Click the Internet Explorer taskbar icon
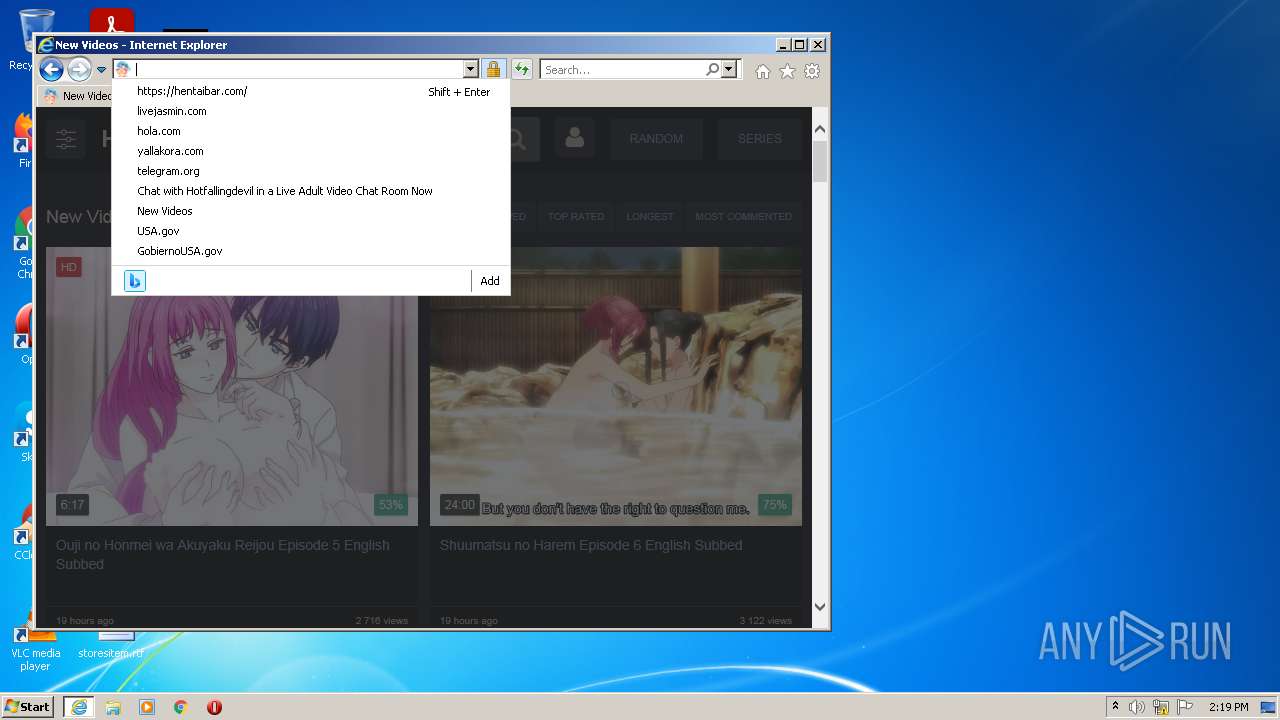This screenshot has height=720, width=1280. 78,707
